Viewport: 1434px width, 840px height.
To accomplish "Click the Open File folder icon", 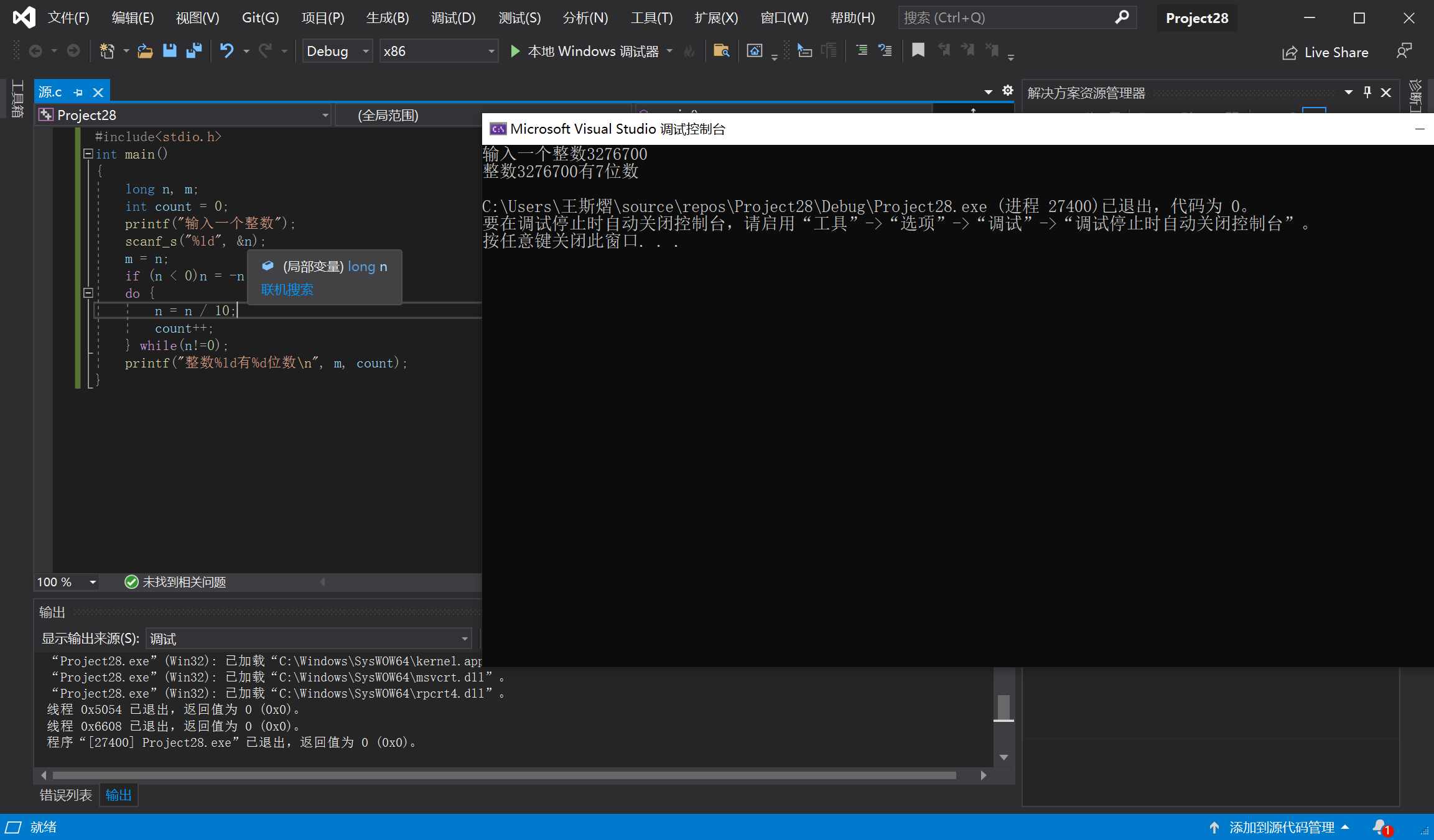I will [145, 51].
